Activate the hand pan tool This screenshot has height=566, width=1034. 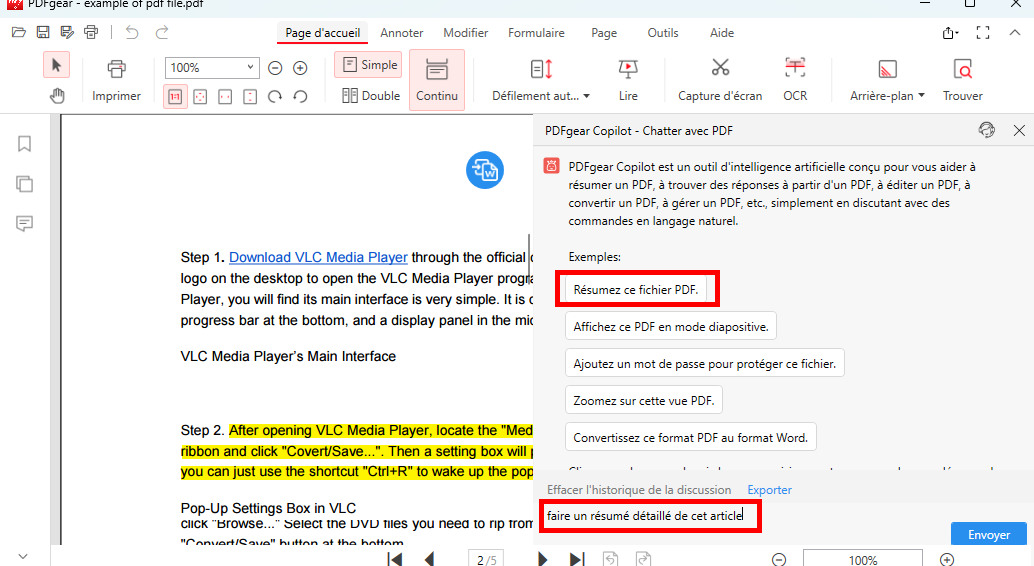click(x=57, y=96)
